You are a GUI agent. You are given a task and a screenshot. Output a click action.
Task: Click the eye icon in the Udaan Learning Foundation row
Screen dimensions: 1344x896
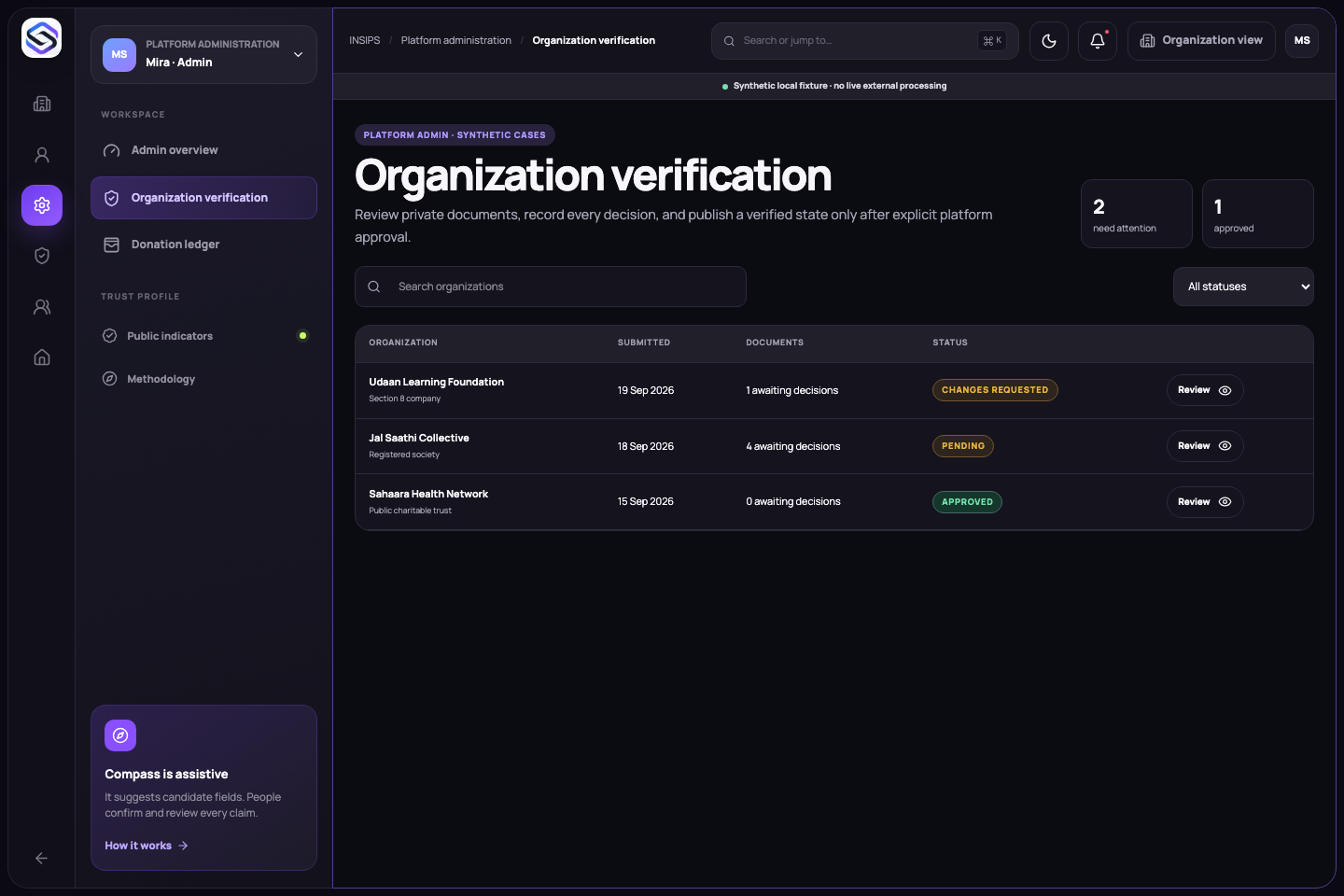coord(1225,390)
